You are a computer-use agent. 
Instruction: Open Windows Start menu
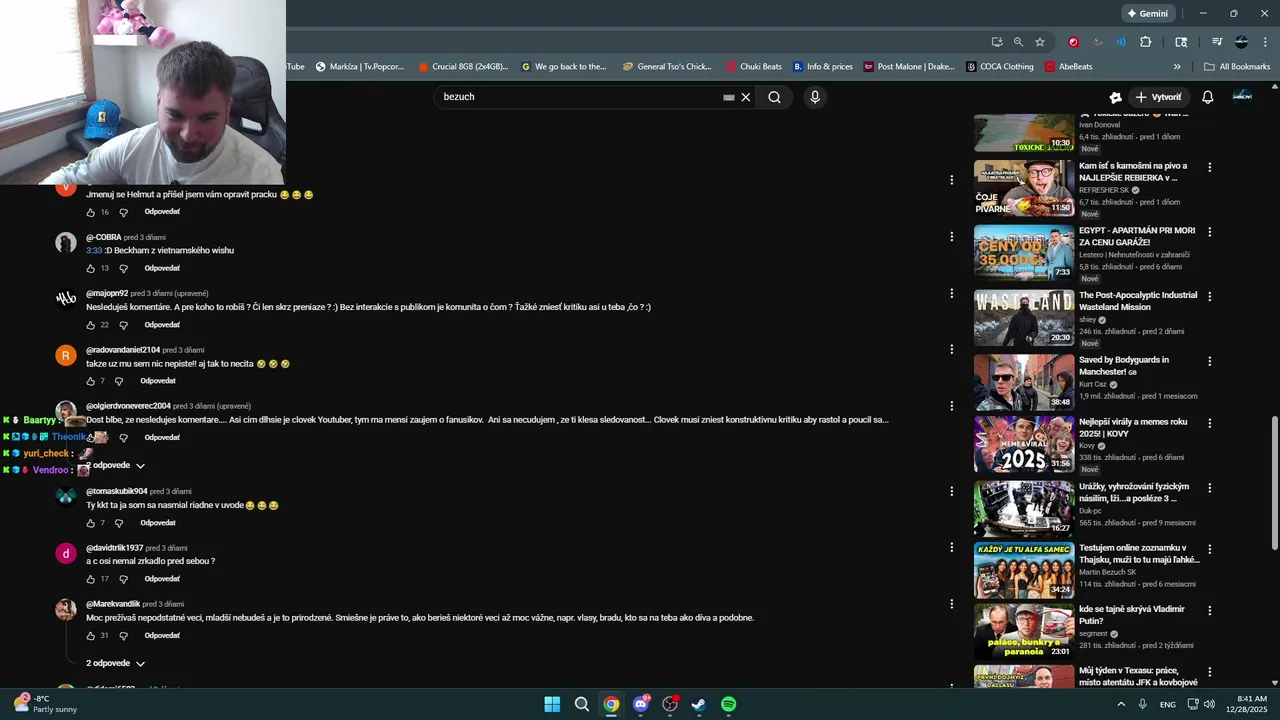(x=552, y=704)
